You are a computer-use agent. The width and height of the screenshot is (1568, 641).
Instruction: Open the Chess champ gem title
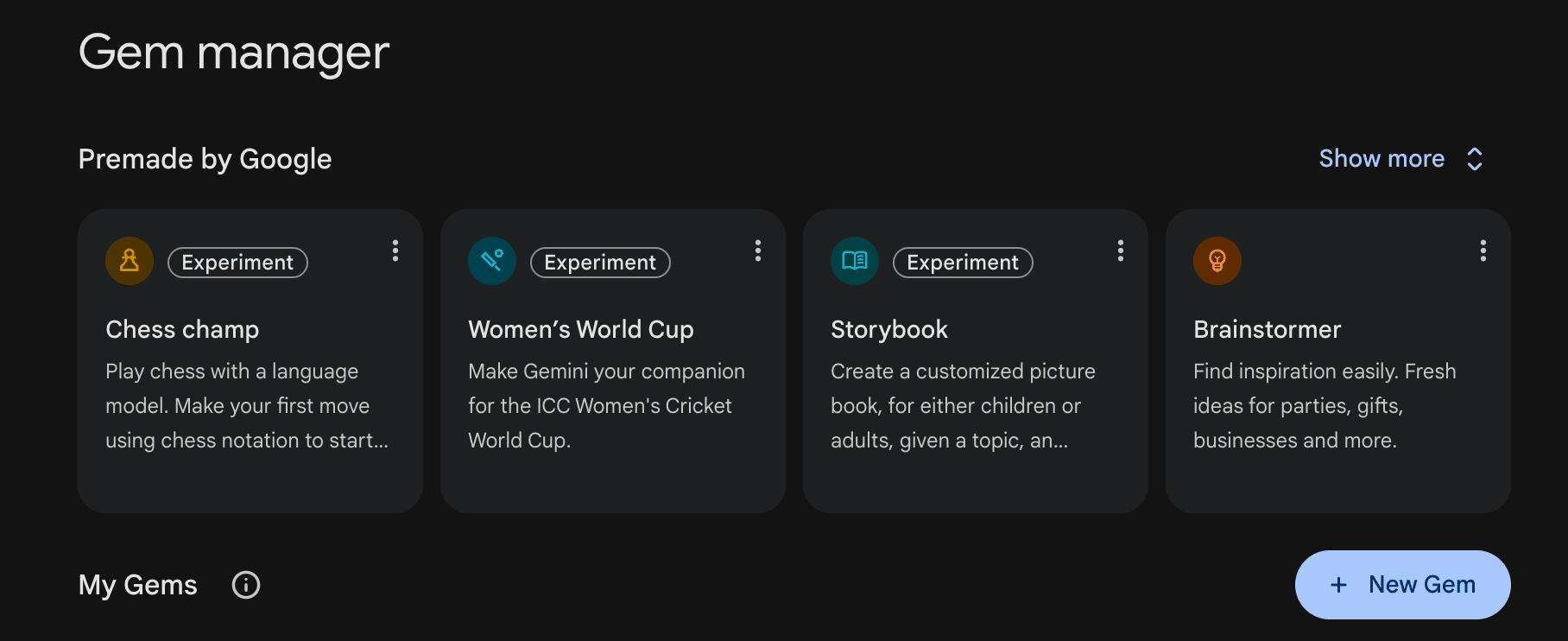pyautogui.click(x=182, y=329)
